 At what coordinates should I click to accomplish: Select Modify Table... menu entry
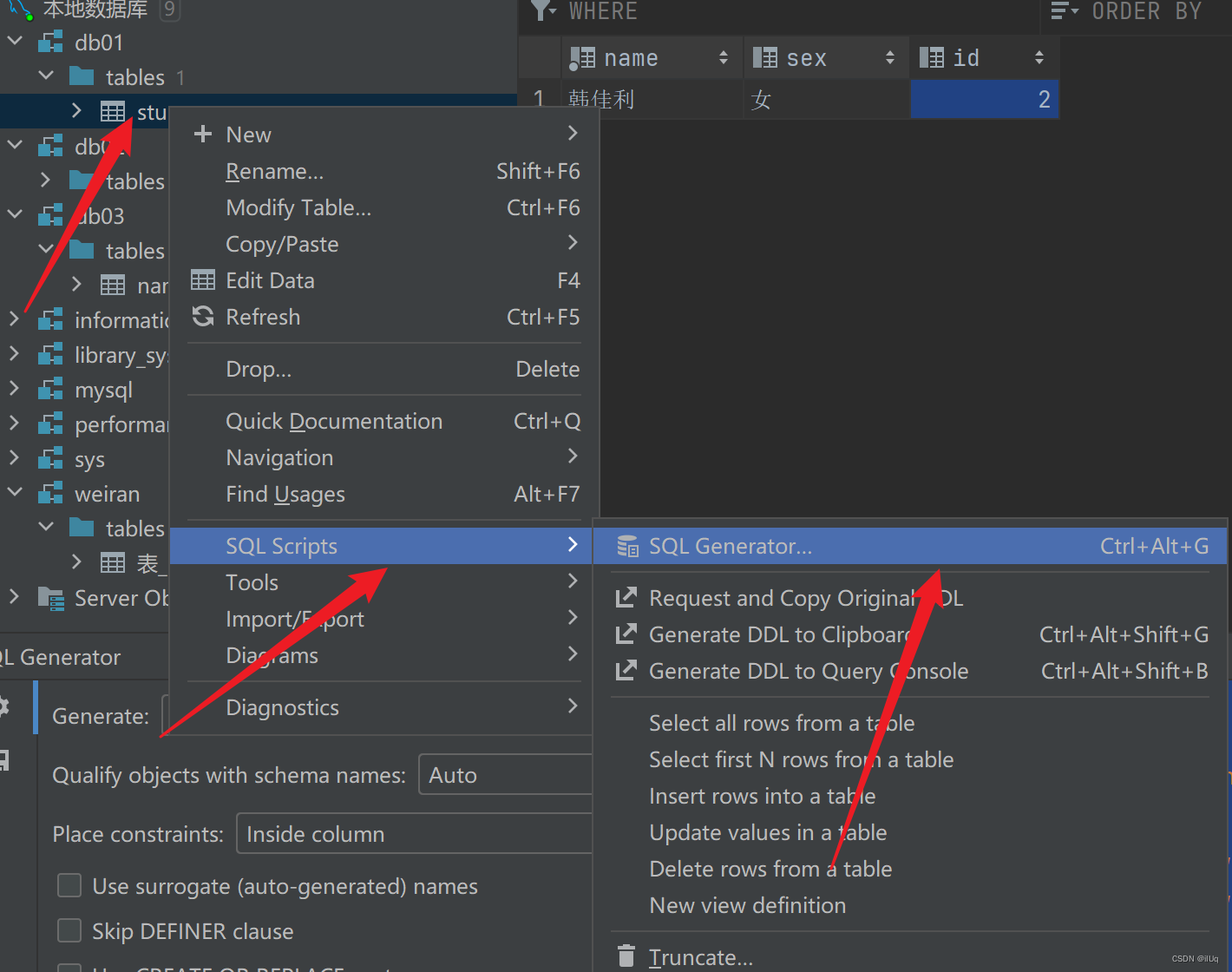[385, 207]
